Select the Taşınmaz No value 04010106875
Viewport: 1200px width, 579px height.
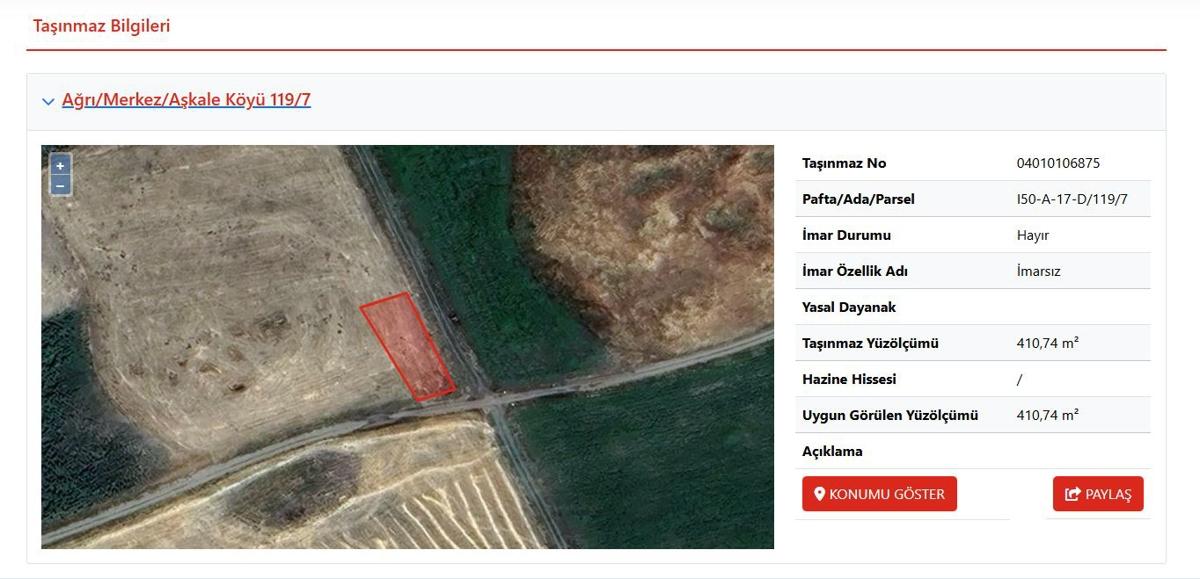[1057, 163]
